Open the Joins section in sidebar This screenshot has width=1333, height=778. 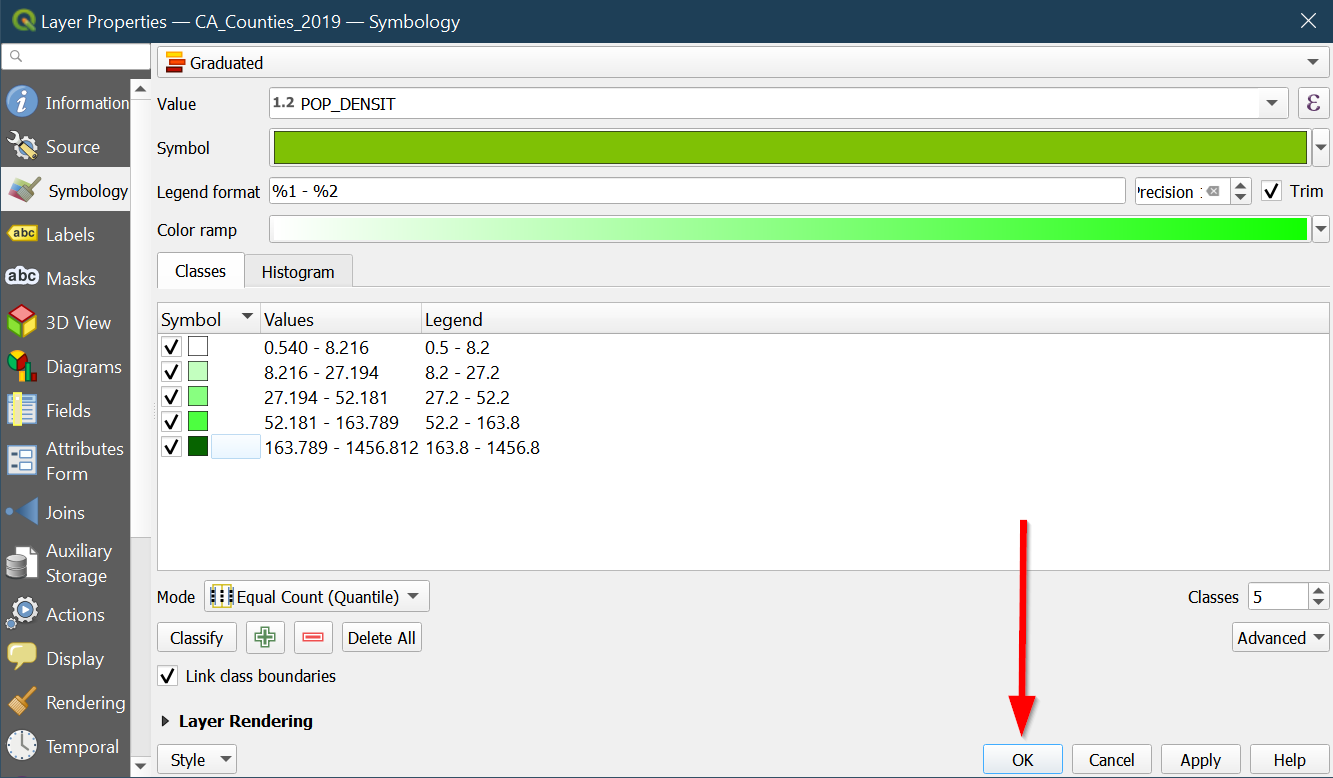[65, 513]
